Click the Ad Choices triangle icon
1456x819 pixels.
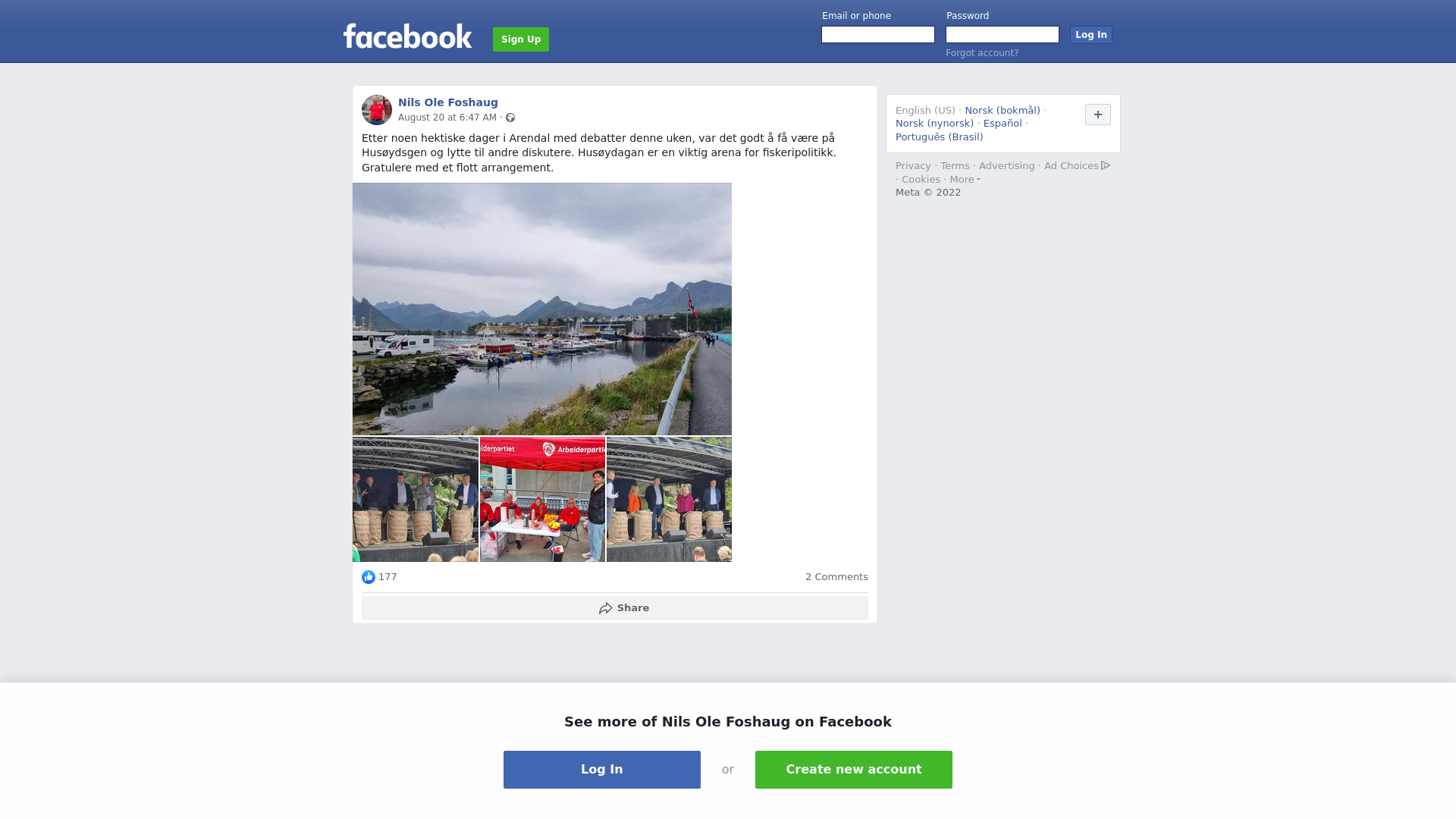coord(1106,165)
